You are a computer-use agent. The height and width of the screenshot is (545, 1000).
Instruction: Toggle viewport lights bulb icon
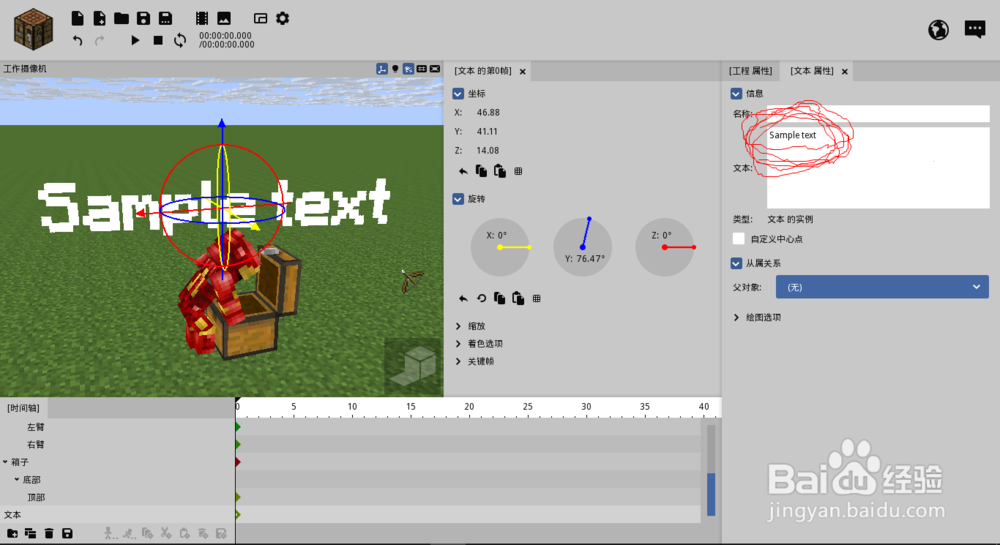395,69
